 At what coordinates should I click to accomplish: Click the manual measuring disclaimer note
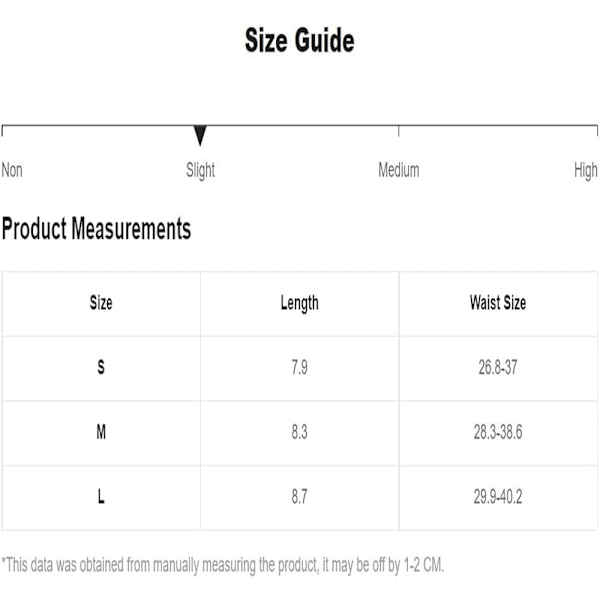[x=223, y=565]
